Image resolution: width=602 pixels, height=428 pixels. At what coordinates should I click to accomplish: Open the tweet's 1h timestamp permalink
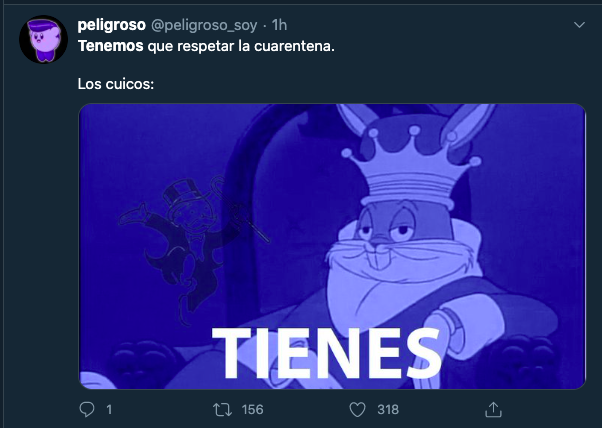point(279,25)
